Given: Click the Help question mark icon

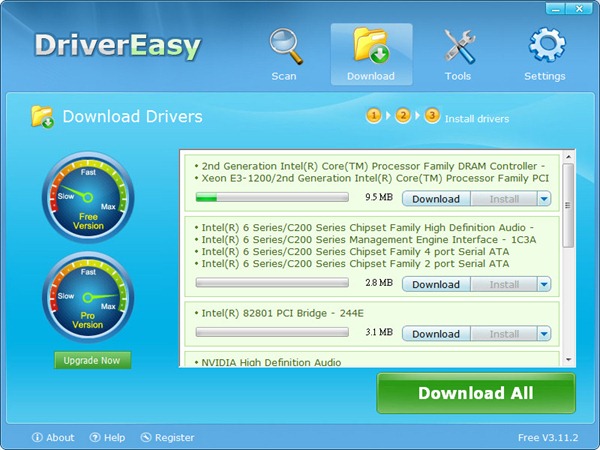Looking at the screenshot, I should pyautogui.click(x=95, y=437).
